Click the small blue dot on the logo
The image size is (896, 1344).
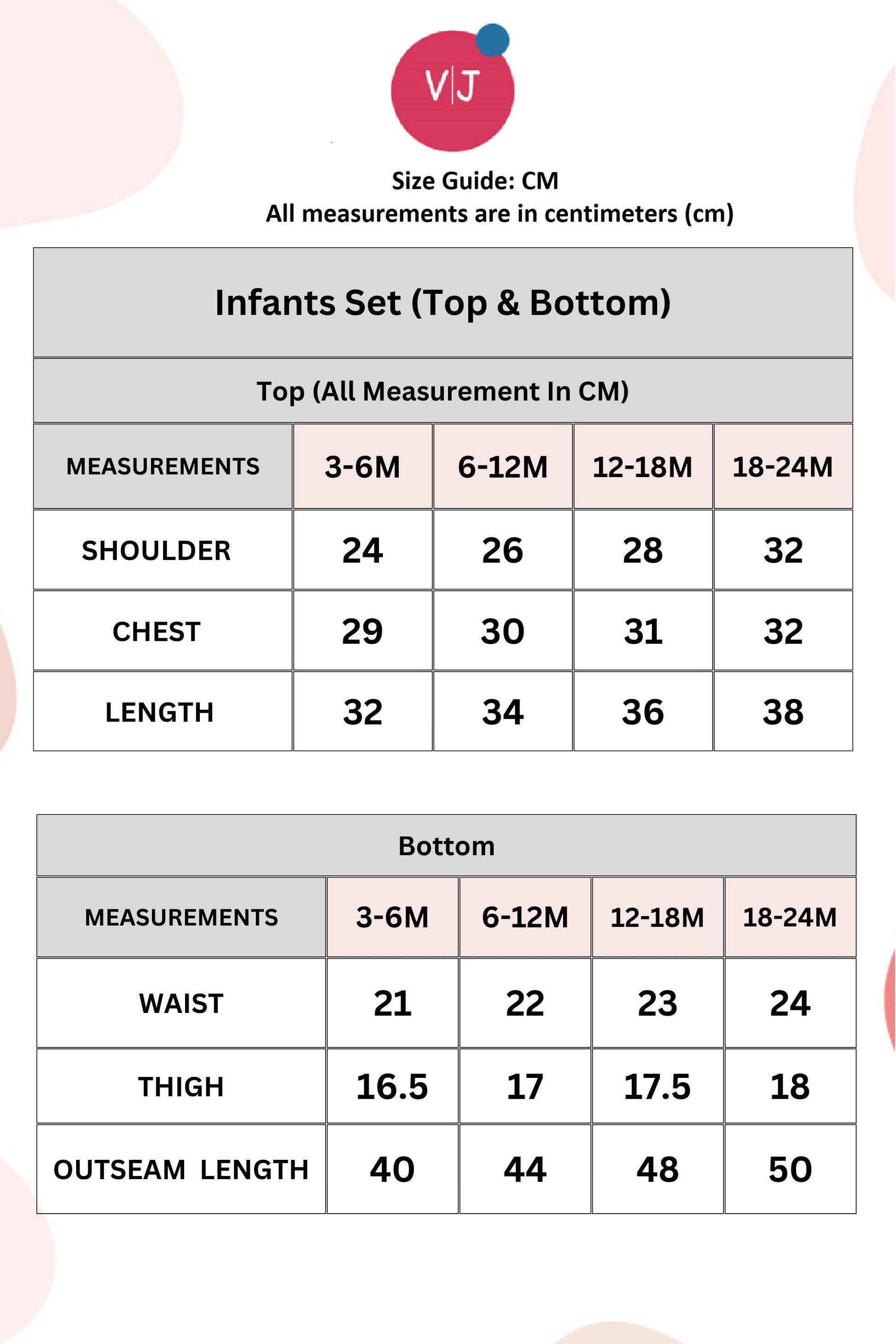pos(492,40)
